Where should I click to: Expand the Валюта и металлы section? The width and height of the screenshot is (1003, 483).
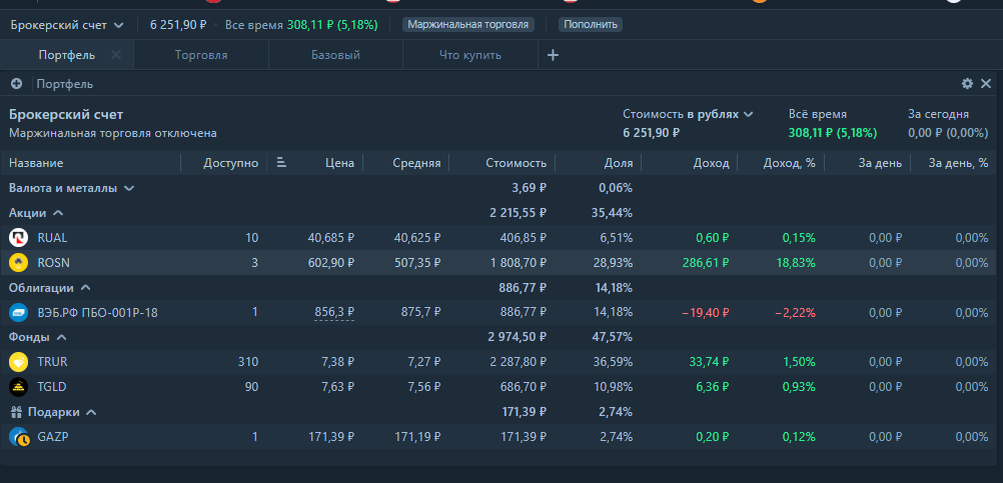tap(72, 188)
